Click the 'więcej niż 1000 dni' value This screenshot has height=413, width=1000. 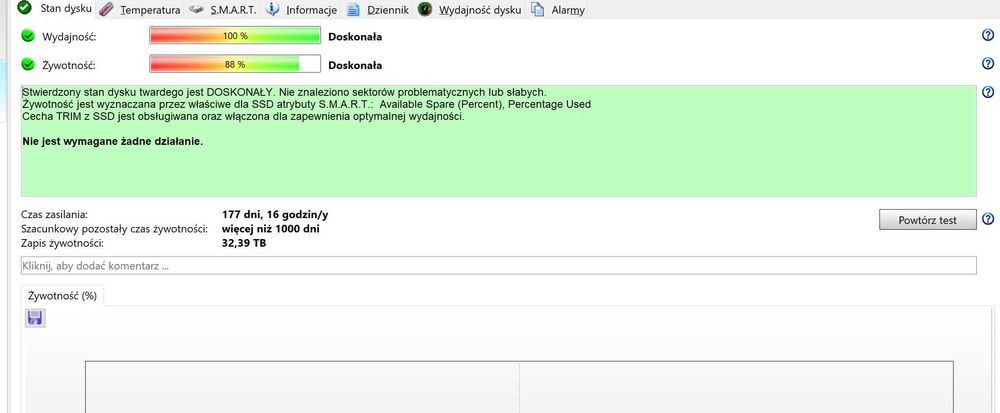point(271,228)
